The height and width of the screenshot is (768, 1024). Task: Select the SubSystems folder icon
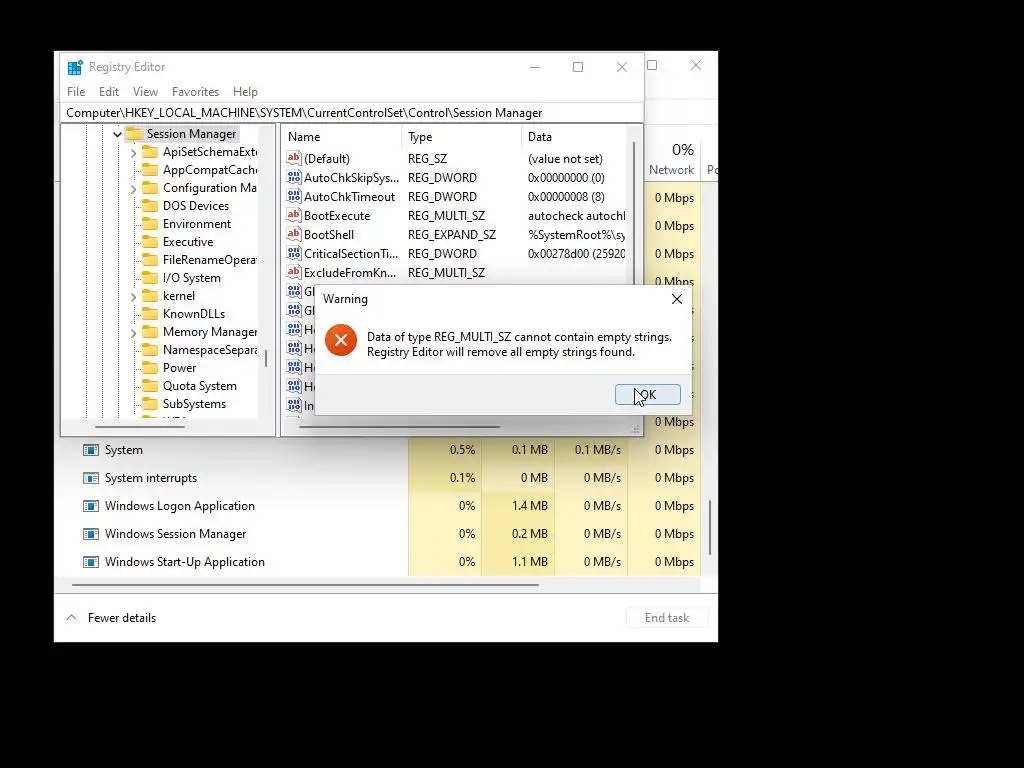coord(150,404)
